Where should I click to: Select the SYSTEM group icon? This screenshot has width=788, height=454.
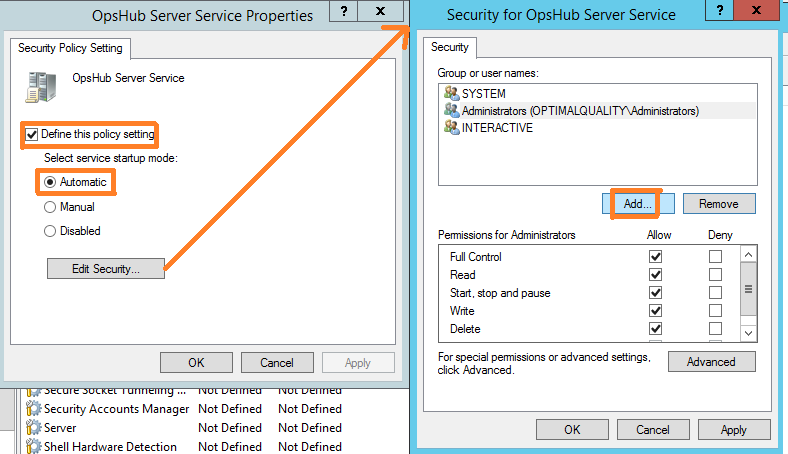pos(451,94)
